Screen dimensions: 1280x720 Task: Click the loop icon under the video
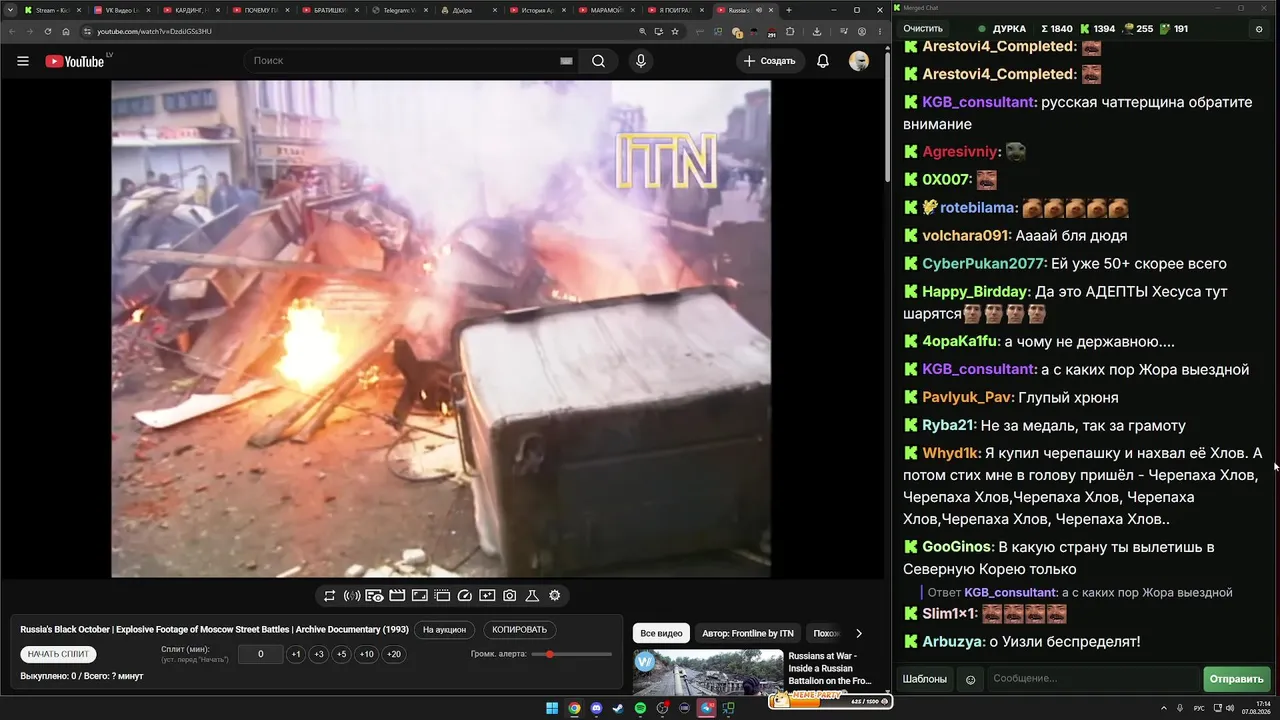pyautogui.click(x=329, y=596)
